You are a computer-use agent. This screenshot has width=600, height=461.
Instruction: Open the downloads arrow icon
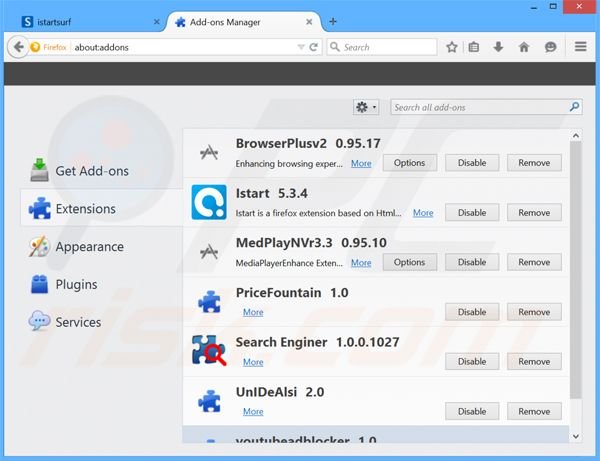498,47
